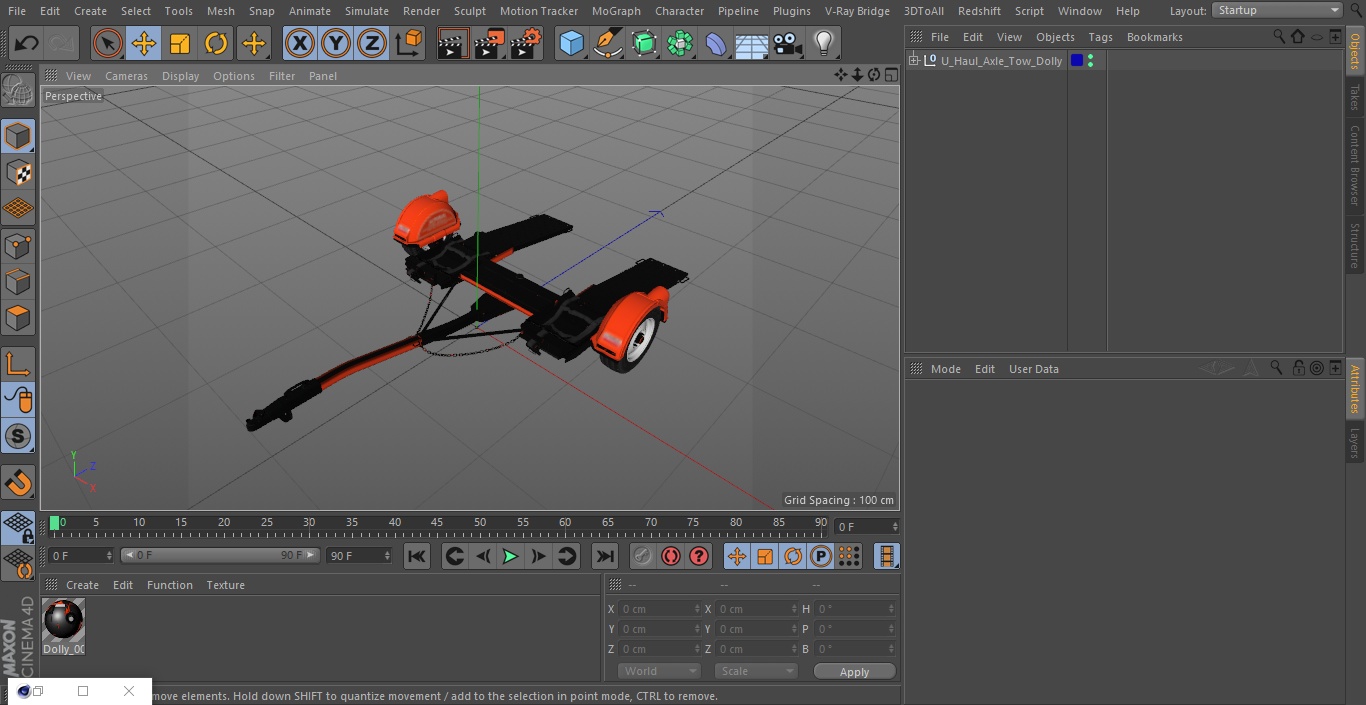This screenshot has height=705, width=1366.
Task: Open viewport Cameras menu
Action: [127, 76]
